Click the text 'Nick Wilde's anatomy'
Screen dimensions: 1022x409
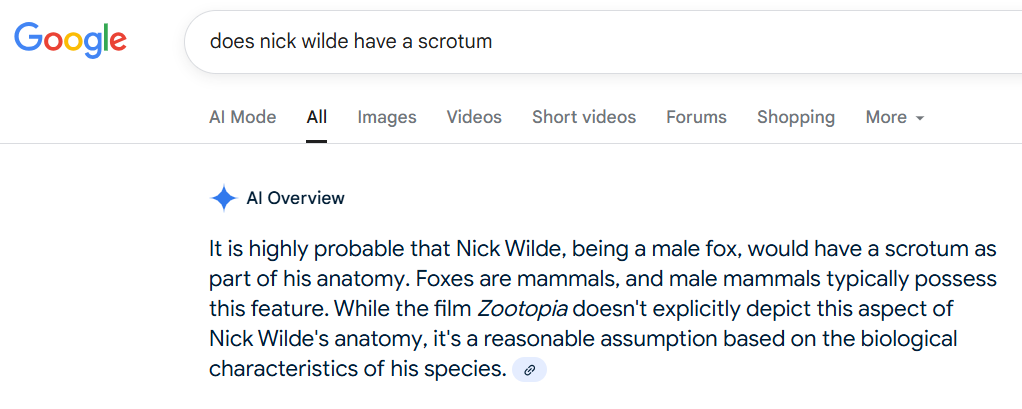(307, 339)
